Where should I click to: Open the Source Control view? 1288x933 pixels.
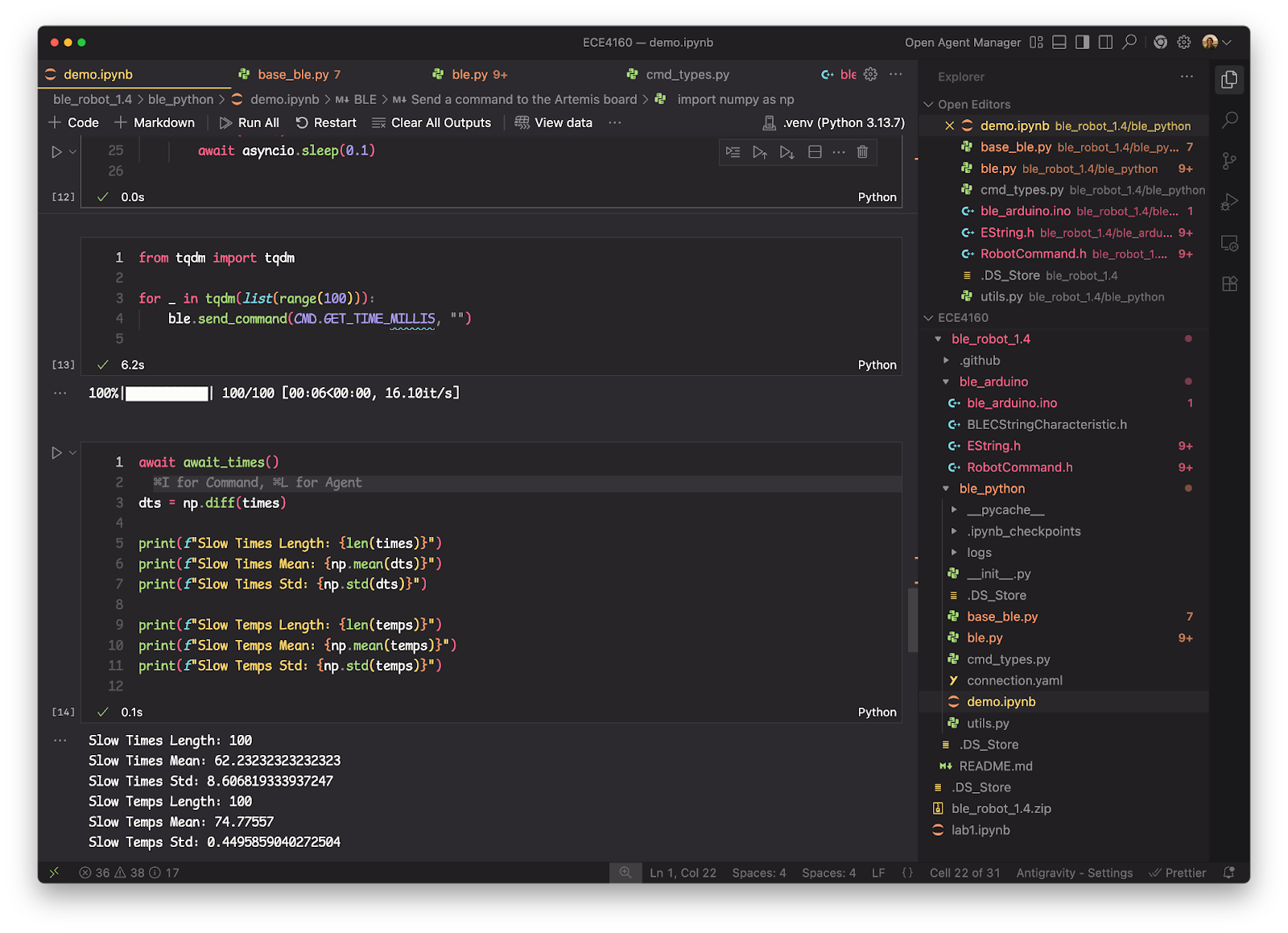(x=1229, y=161)
